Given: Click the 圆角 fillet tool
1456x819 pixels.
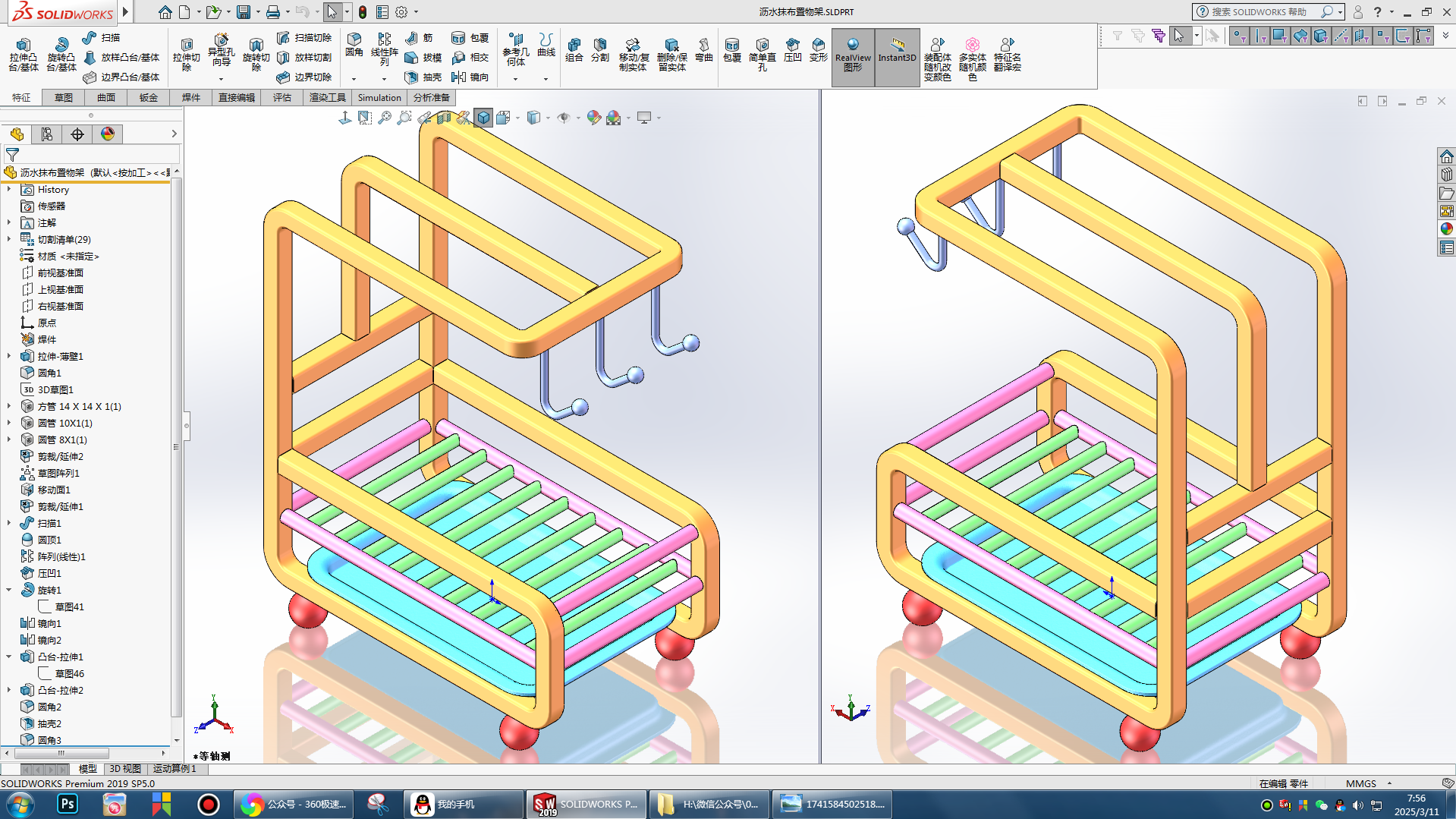Looking at the screenshot, I should [354, 44].
